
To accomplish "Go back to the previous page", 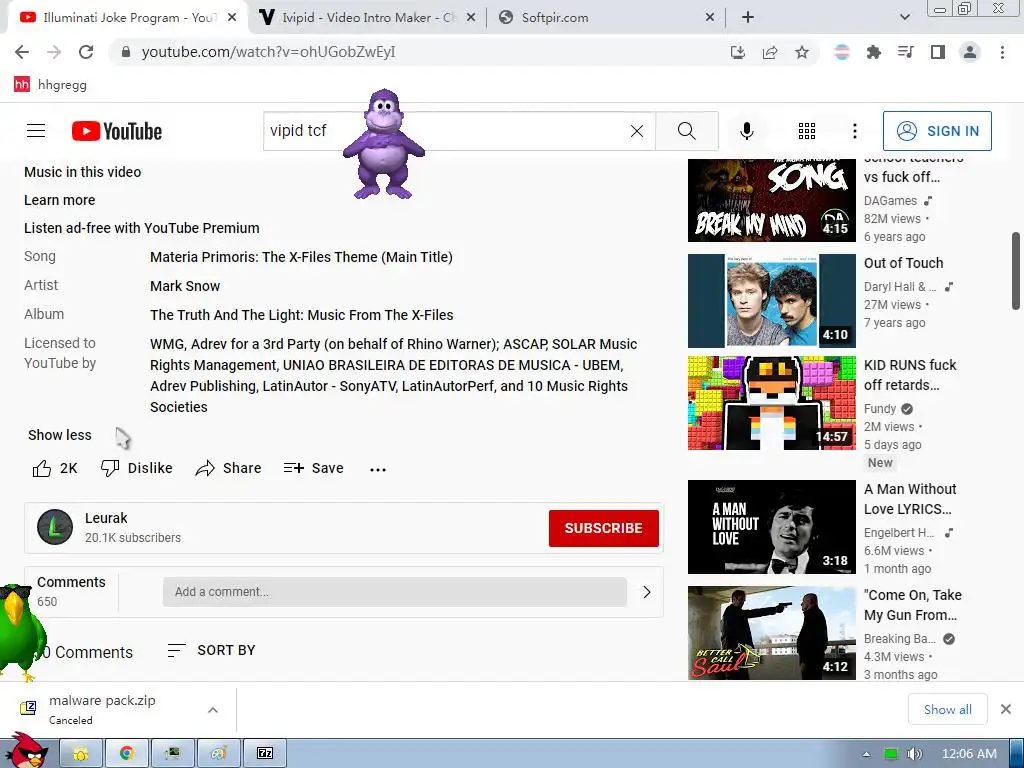I will tap(22, 52).
